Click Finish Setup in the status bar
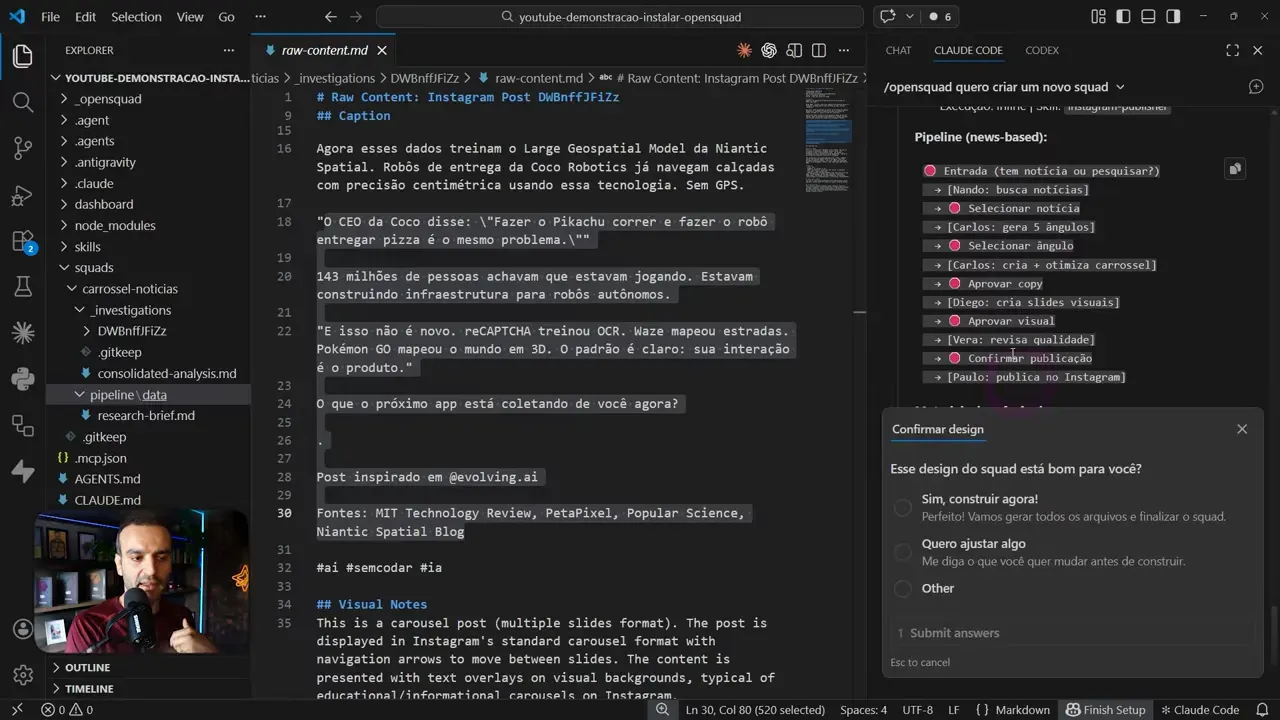The image size is (1280, 720). pos(1106,709)
